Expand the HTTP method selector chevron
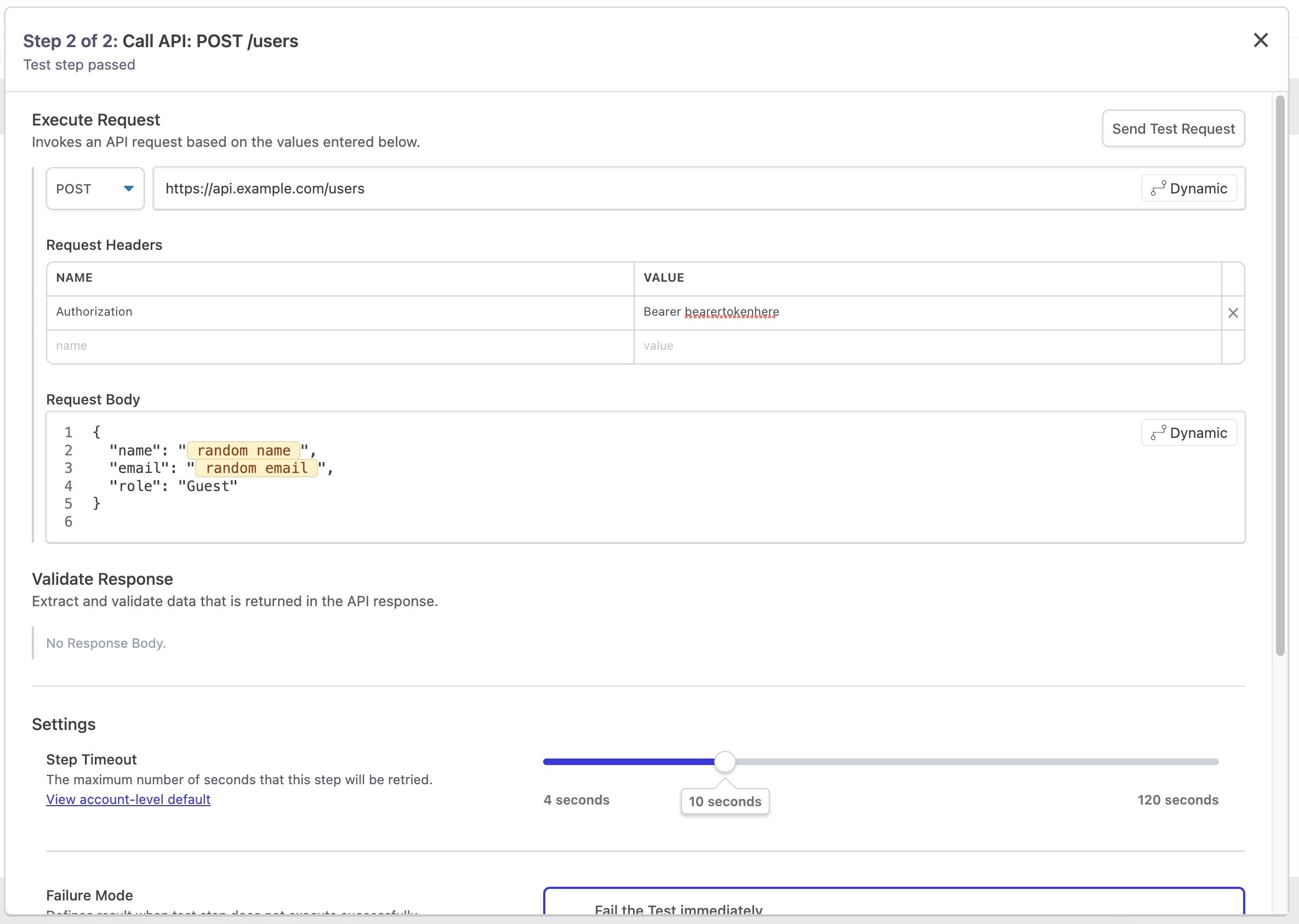 (129, 189)
